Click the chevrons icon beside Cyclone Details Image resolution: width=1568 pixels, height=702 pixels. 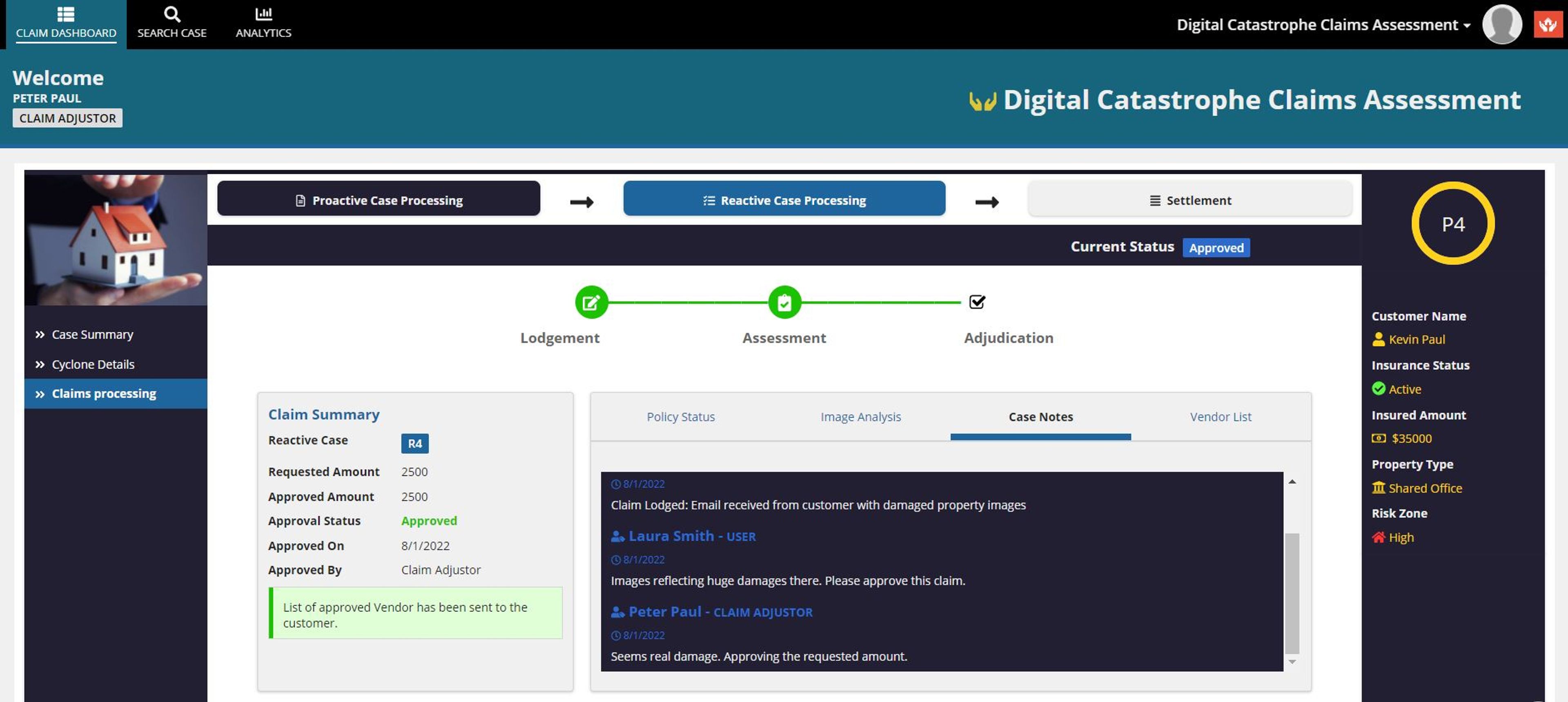tap(40, 364)
